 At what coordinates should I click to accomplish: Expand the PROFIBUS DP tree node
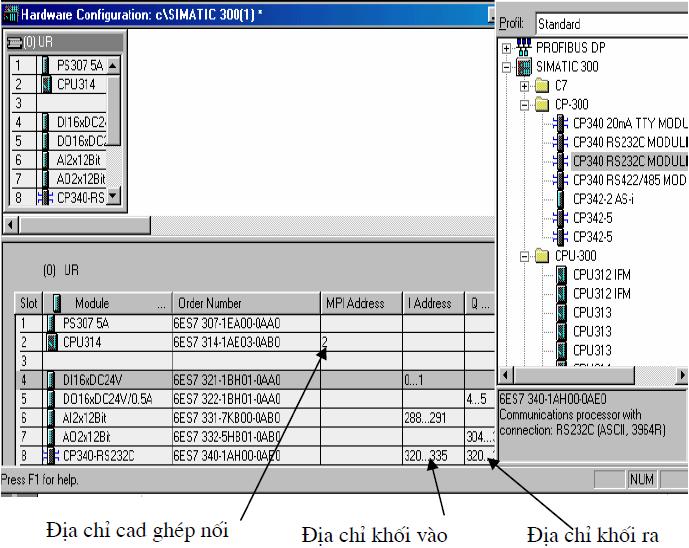click(x=506, y=48)
